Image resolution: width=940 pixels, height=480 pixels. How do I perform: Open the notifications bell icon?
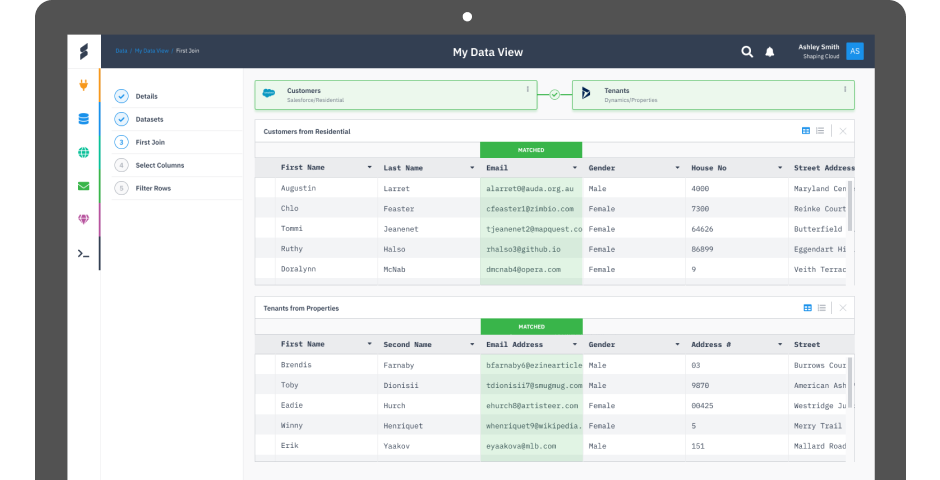click(x=770, y=52)
